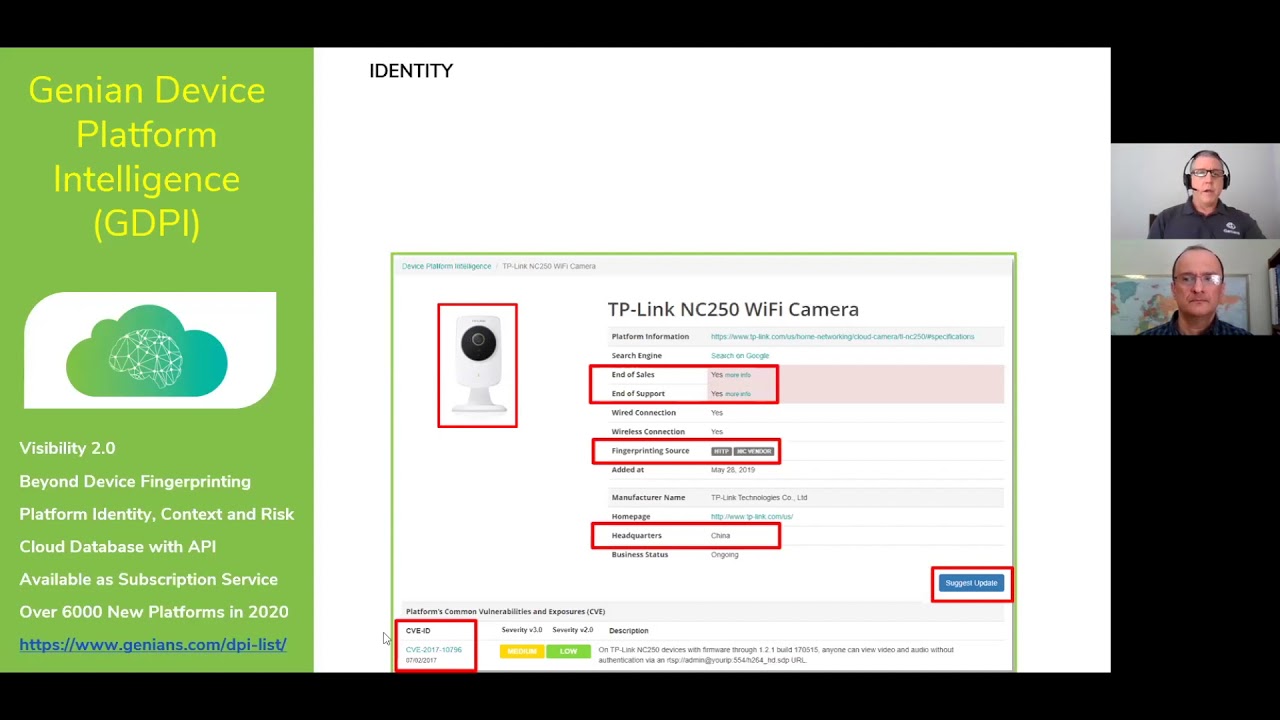Click 'TP-Link NC250 WiFi Camera' breadcrumb text

pyautogui.click(x=549, y=266)
